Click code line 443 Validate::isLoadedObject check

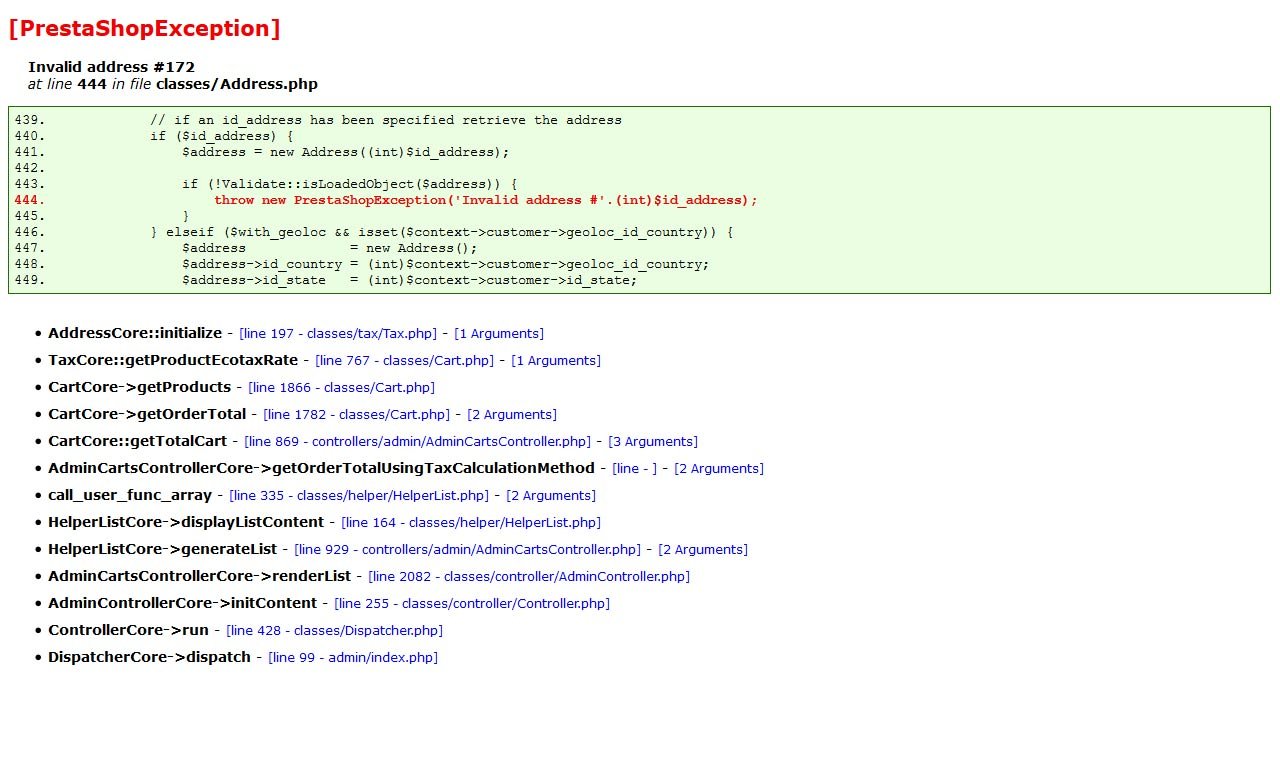350,184
